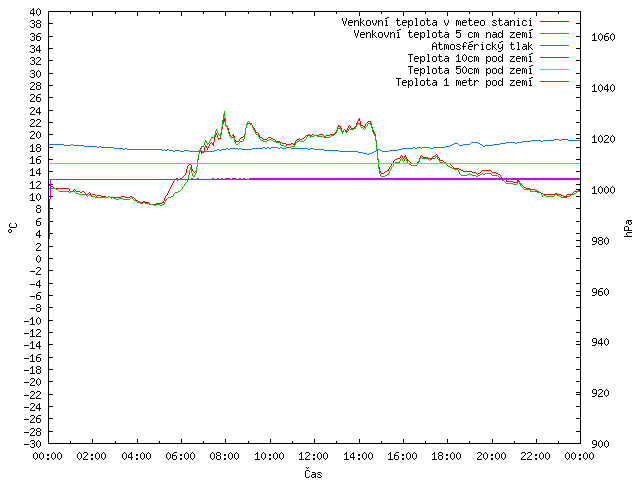640x480 pixels.
Task: Click the brown legend line sample
Action: pos(554,82)
